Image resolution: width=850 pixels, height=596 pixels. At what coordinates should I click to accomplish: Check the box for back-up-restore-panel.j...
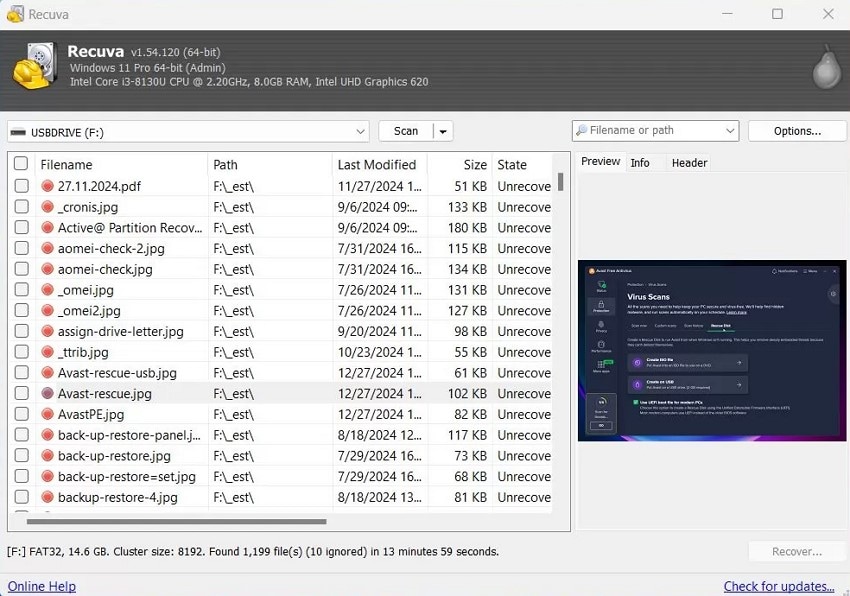point(22,434)
